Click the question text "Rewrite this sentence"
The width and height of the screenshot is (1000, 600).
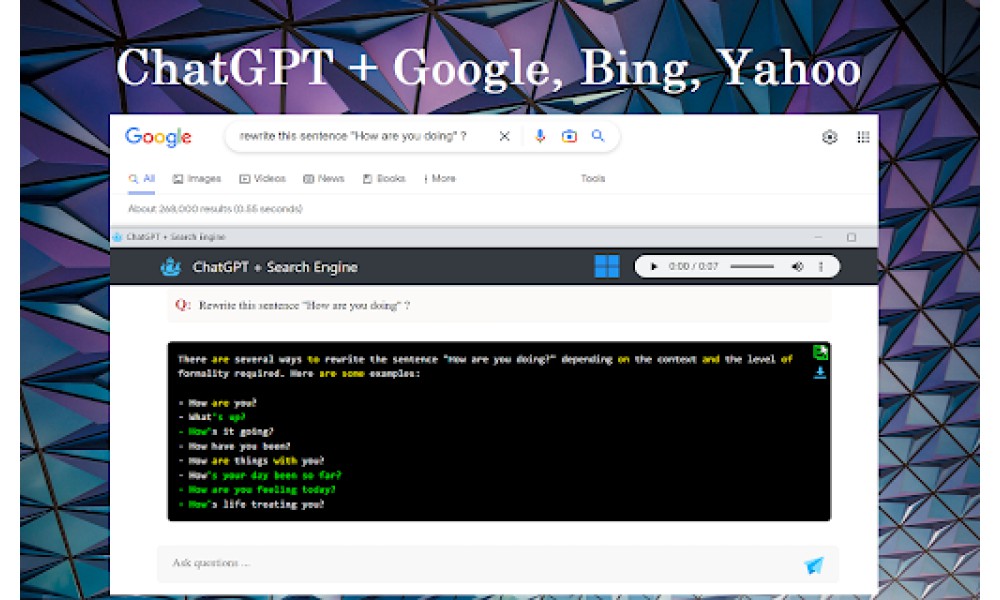[x=249, y=305]
